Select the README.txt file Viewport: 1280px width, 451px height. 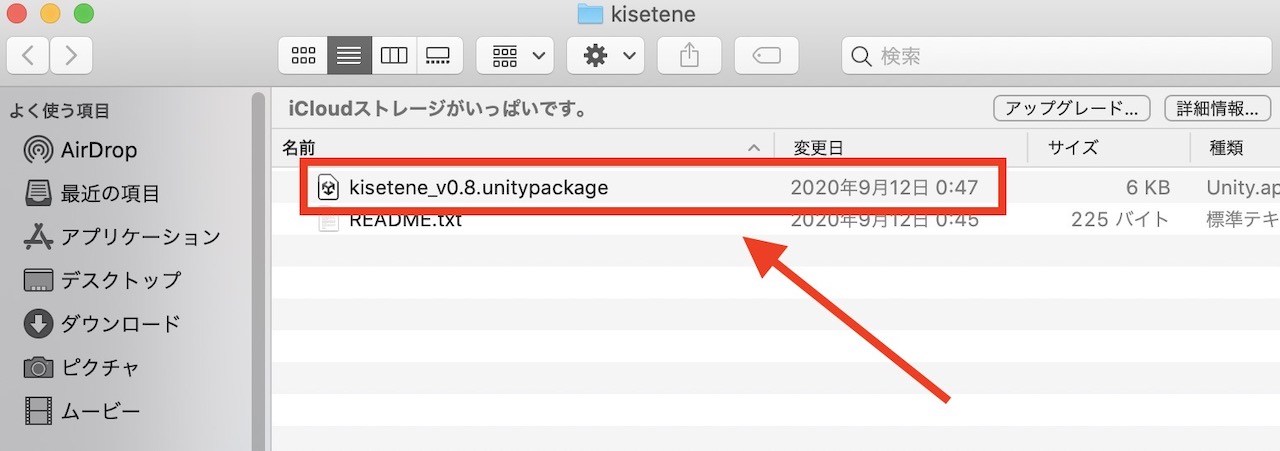[x=405, y=220]
